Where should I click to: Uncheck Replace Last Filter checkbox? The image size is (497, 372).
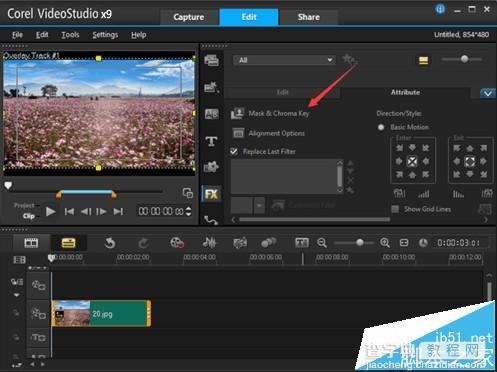(234, 152)
